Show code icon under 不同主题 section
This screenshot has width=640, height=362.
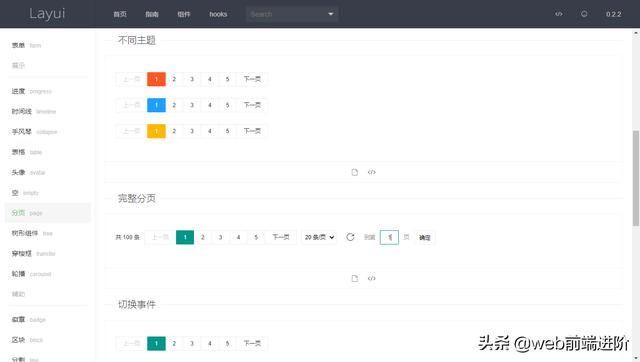point(371,172)
